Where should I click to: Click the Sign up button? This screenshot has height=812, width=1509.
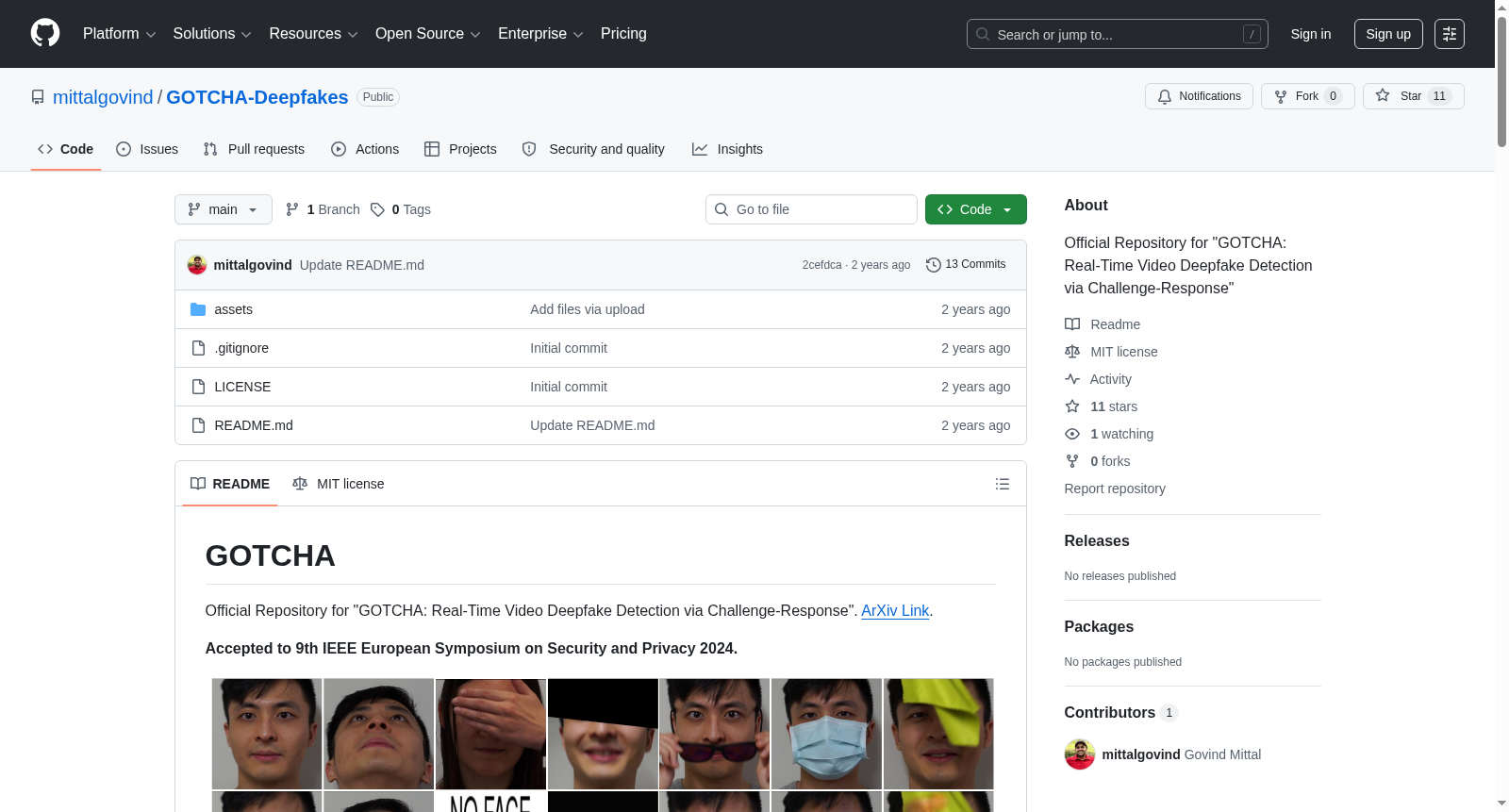pyautogui.click(x=1388, y=34)
